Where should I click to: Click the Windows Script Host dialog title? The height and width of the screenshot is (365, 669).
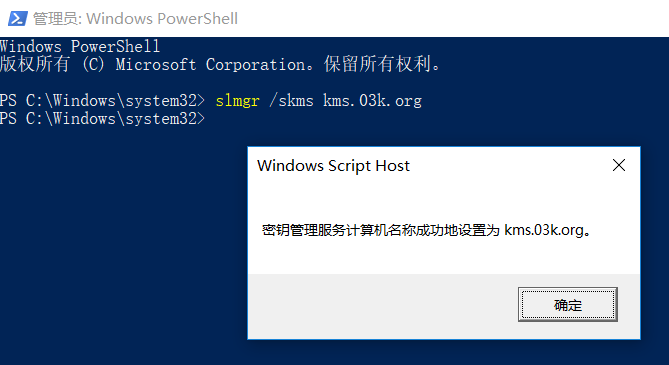(x=333, y=166)
